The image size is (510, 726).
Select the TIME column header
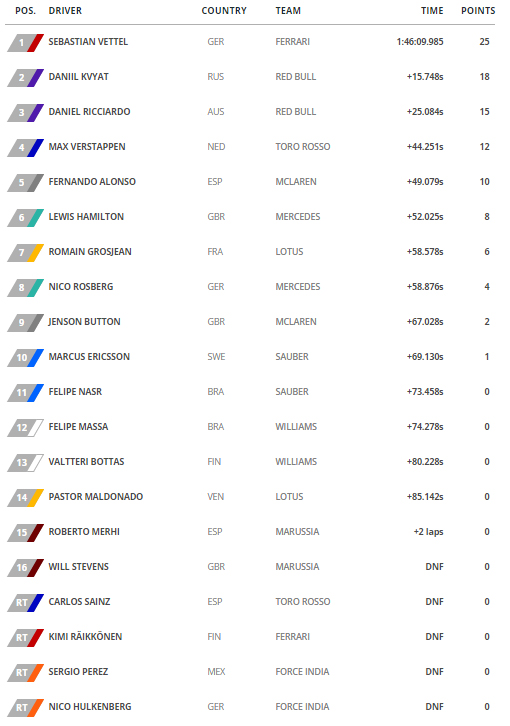(432, 11)
